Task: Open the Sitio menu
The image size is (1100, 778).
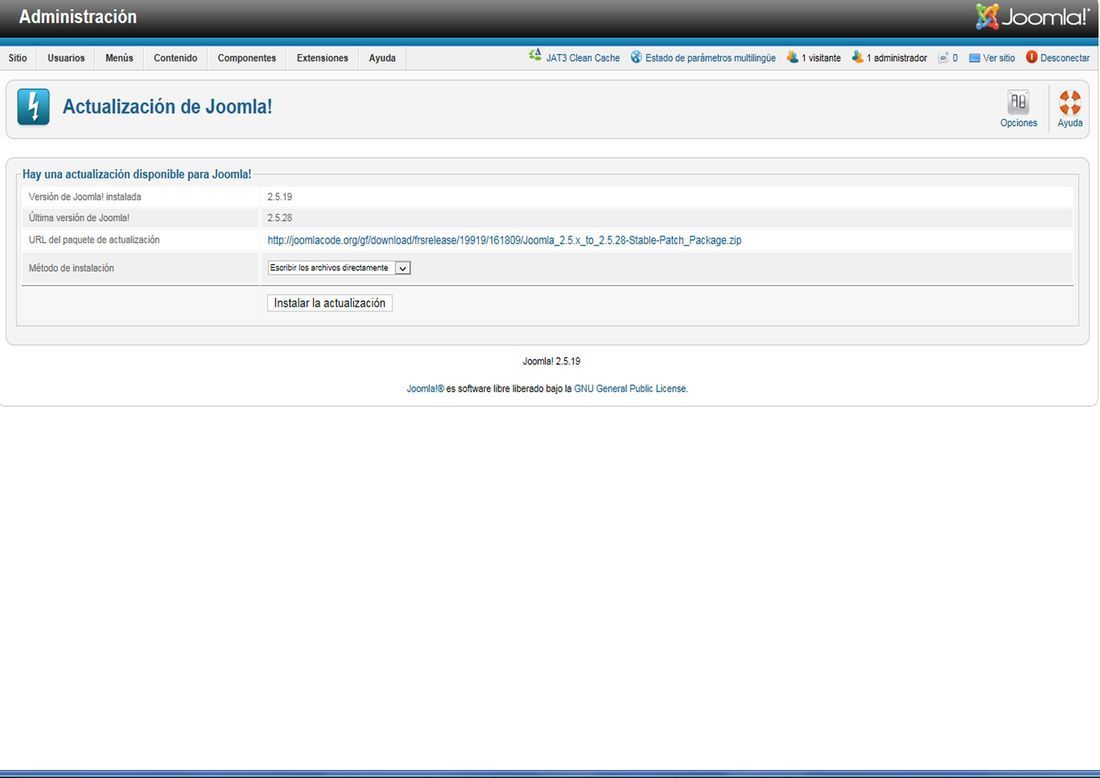Action: pos(18,58)
